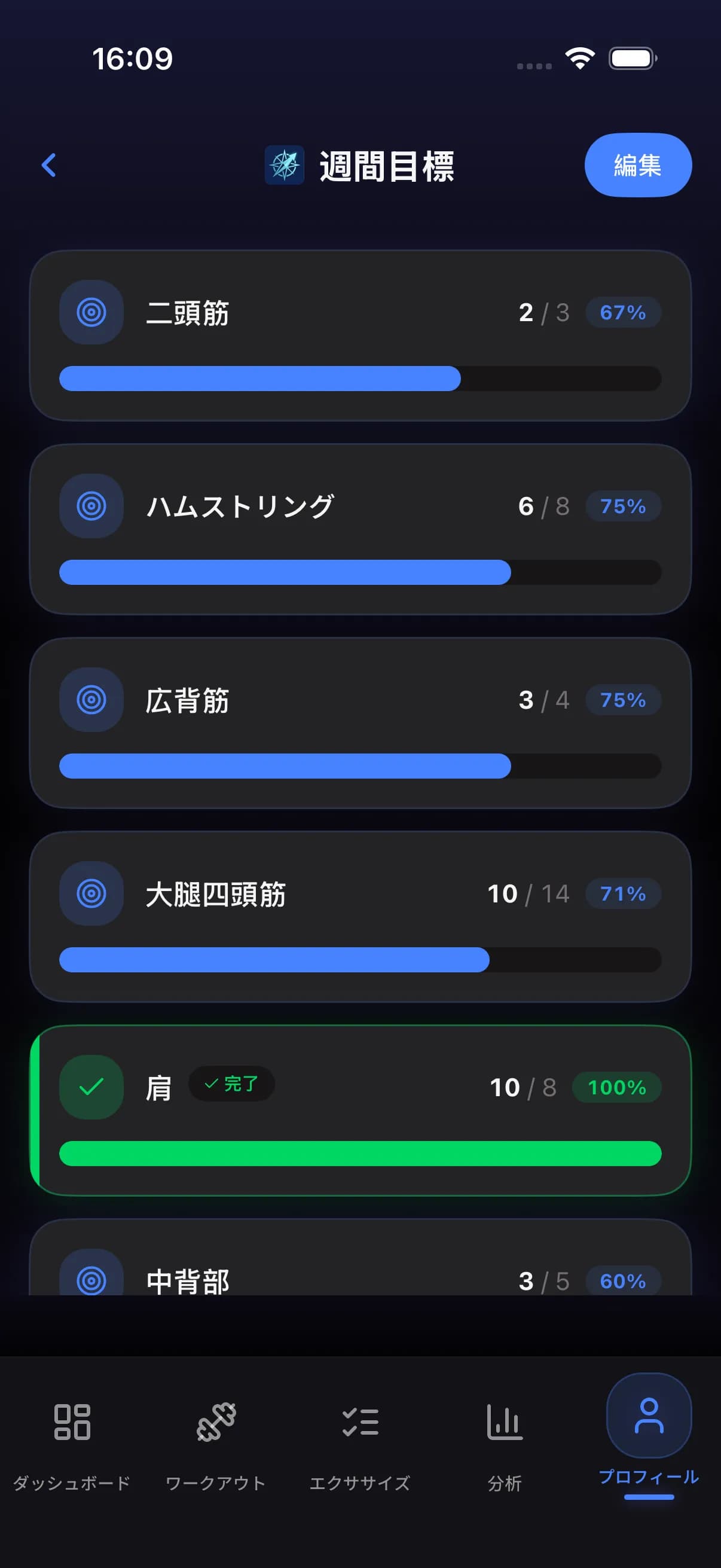Click the green 肩 progress bar
This screenshot has width=721, height=1568.
click(360, 1154)
